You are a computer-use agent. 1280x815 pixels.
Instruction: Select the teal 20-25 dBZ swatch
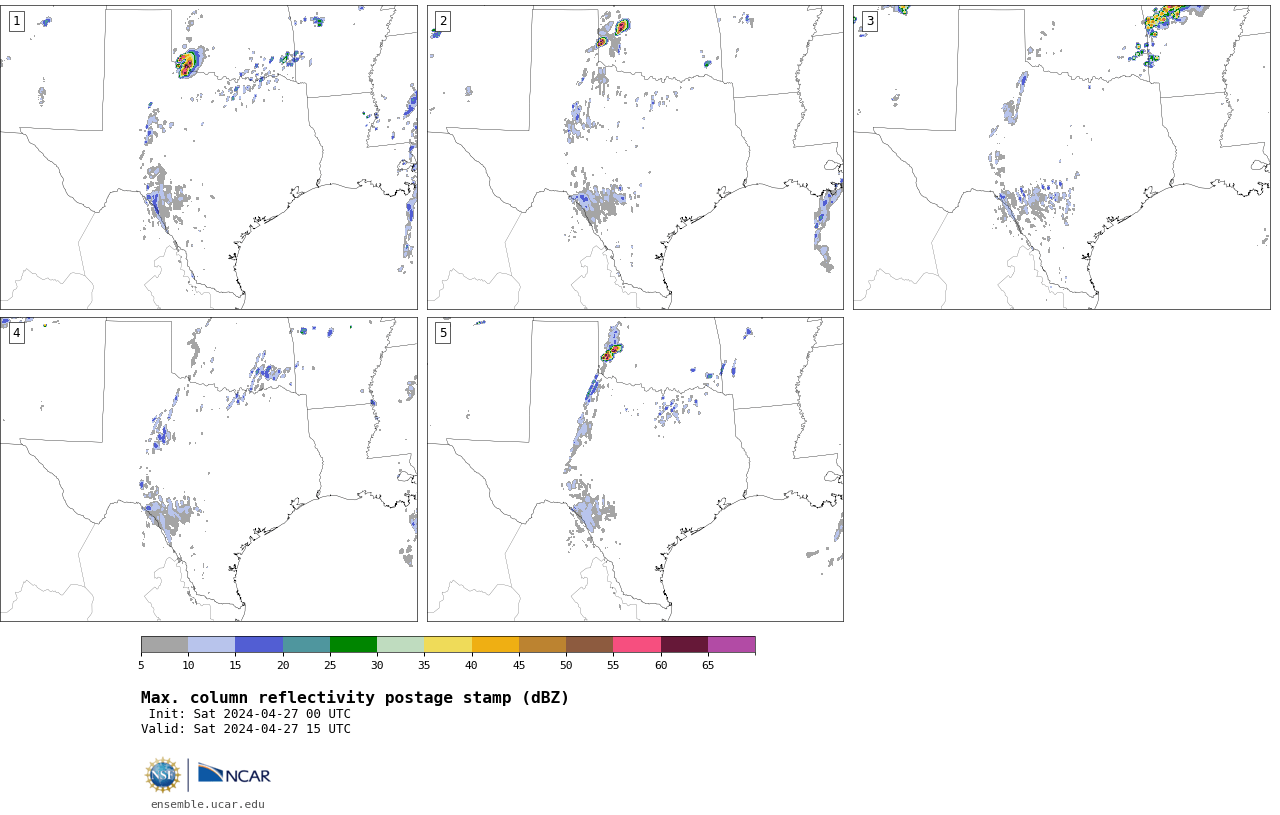pos(306,644)
